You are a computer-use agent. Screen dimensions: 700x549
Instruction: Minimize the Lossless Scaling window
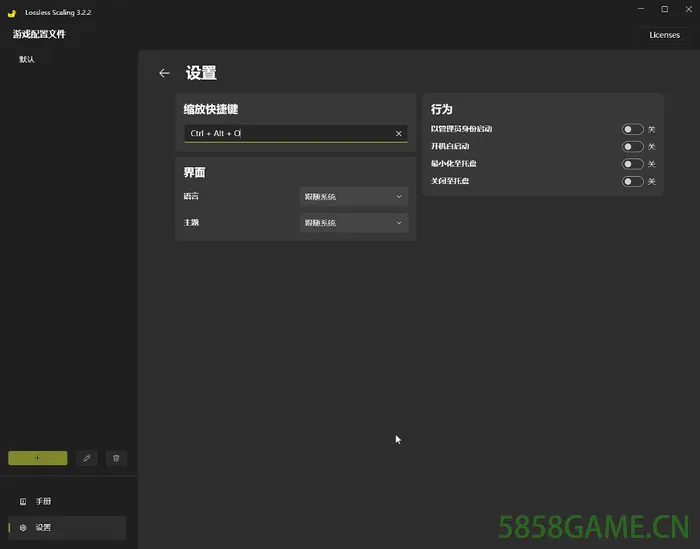click(x=641, y=9)
